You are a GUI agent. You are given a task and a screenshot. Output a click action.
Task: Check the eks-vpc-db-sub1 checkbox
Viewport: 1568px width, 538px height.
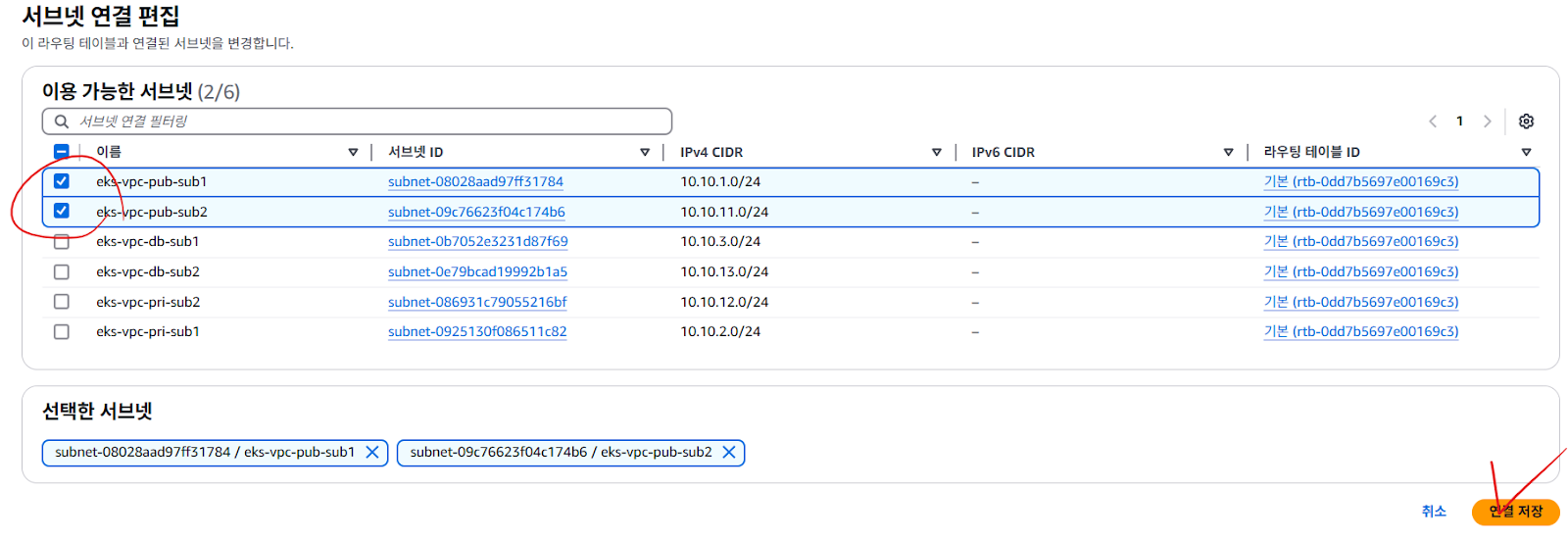point(61,241)
